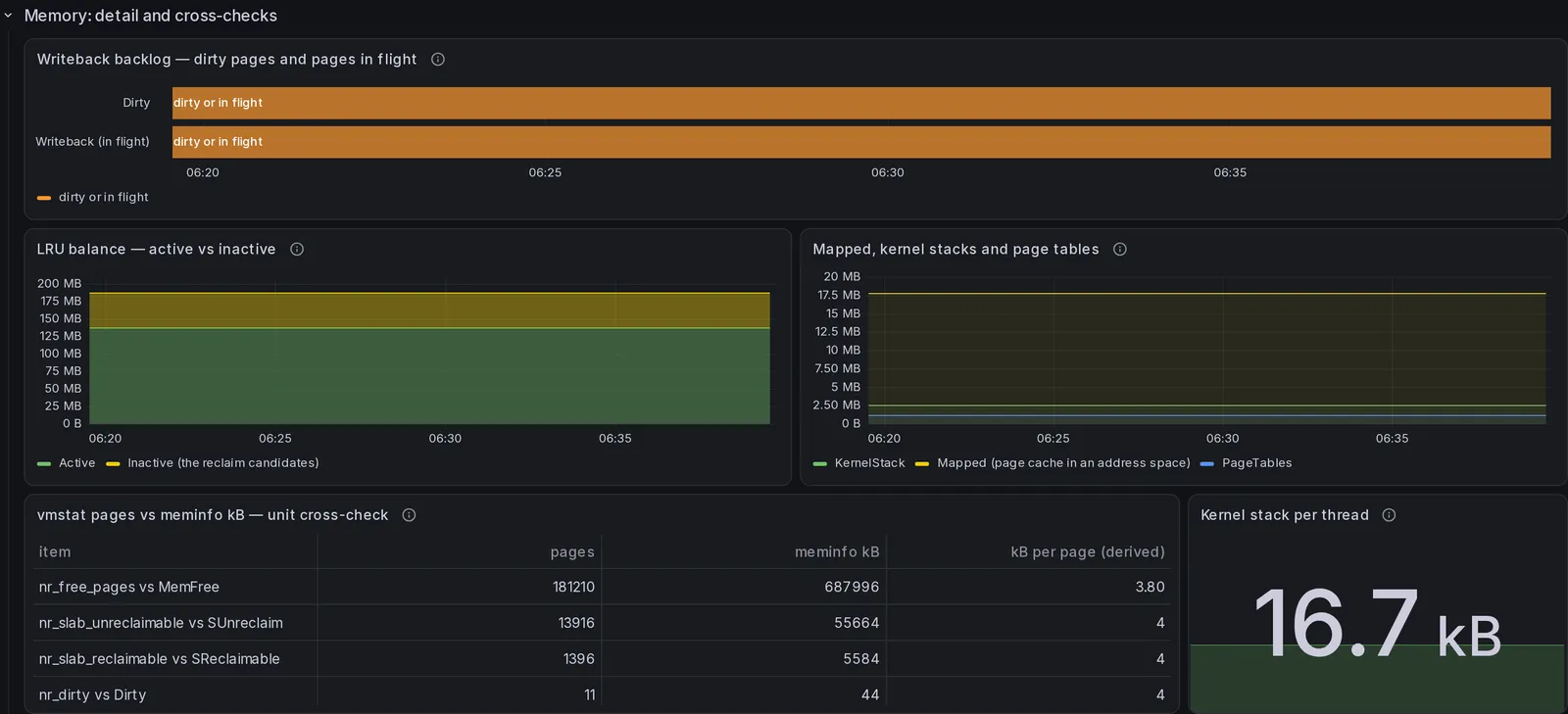Click the Dirty state timeline bar

pyautogui.click(x=861, y=103)
